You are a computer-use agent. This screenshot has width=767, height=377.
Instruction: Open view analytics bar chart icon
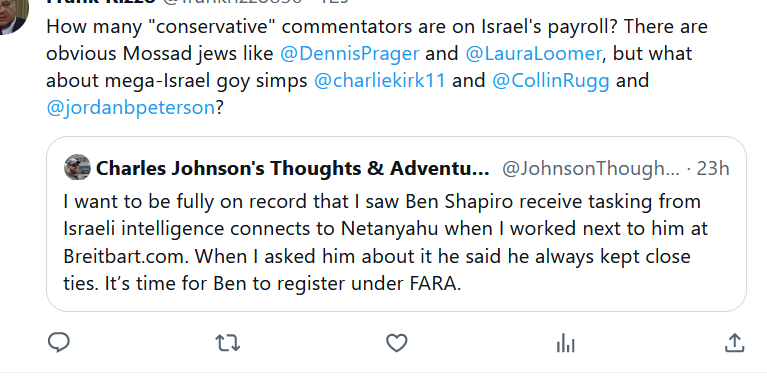click(565, 343)
